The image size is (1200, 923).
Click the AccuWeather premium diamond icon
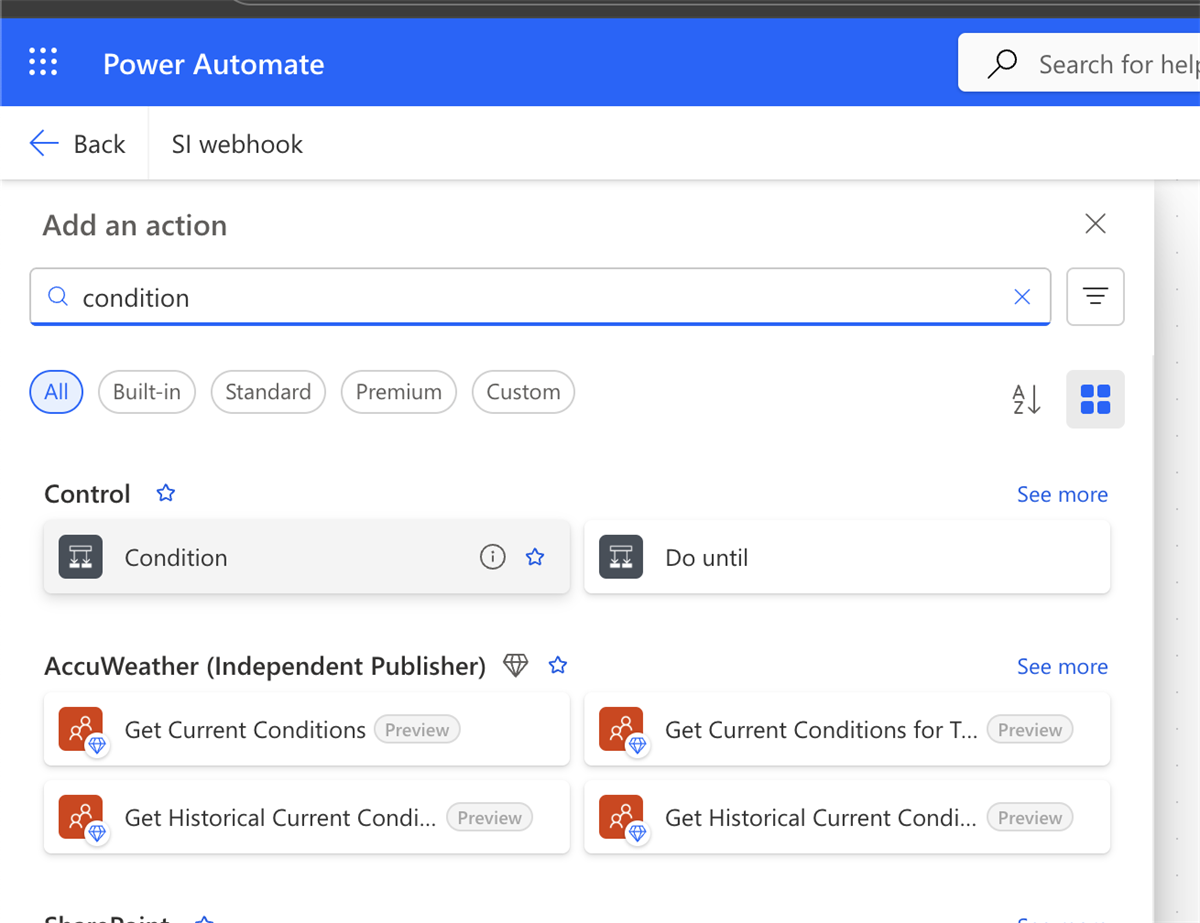coord(515,665)
